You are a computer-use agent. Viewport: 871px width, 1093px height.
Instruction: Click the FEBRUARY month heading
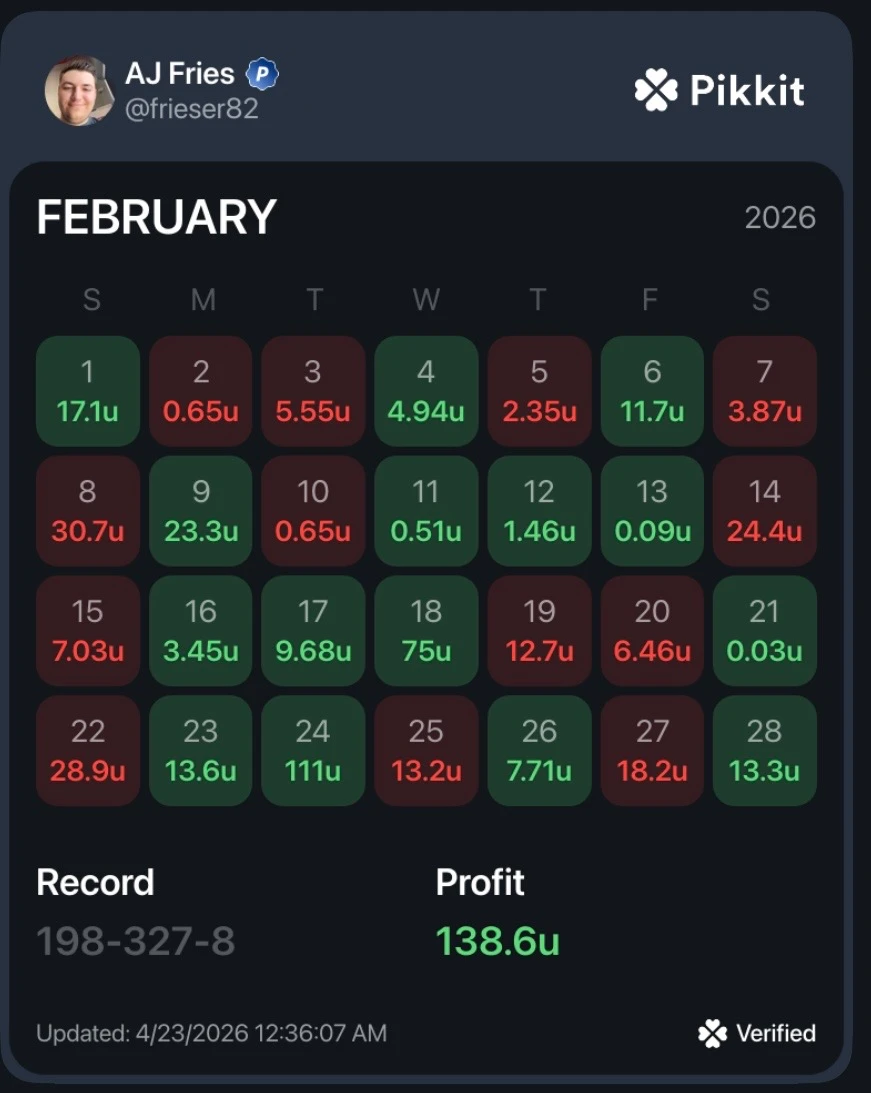pyautogui.click(x=157, y=217)
